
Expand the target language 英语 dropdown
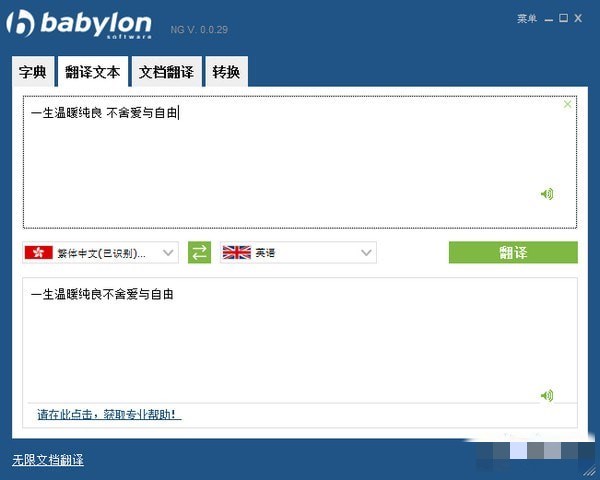tap(366, 253)
